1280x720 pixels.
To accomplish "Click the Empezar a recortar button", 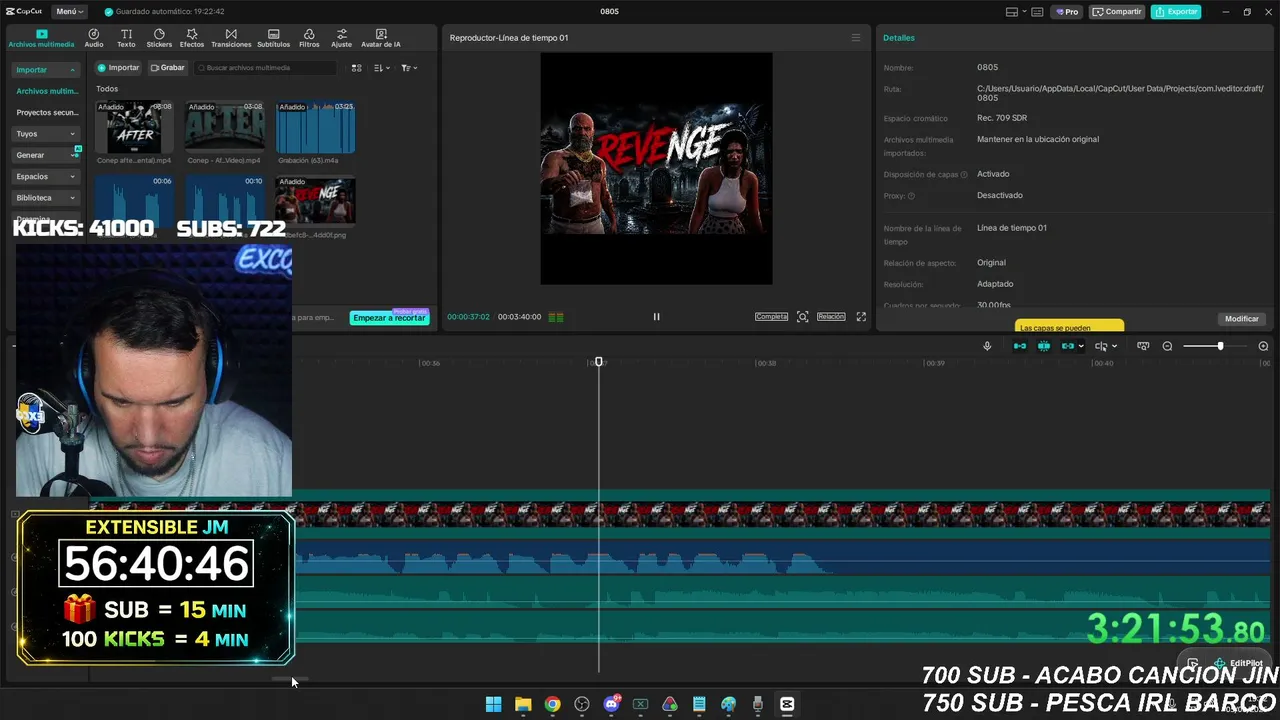I will 389,318.
